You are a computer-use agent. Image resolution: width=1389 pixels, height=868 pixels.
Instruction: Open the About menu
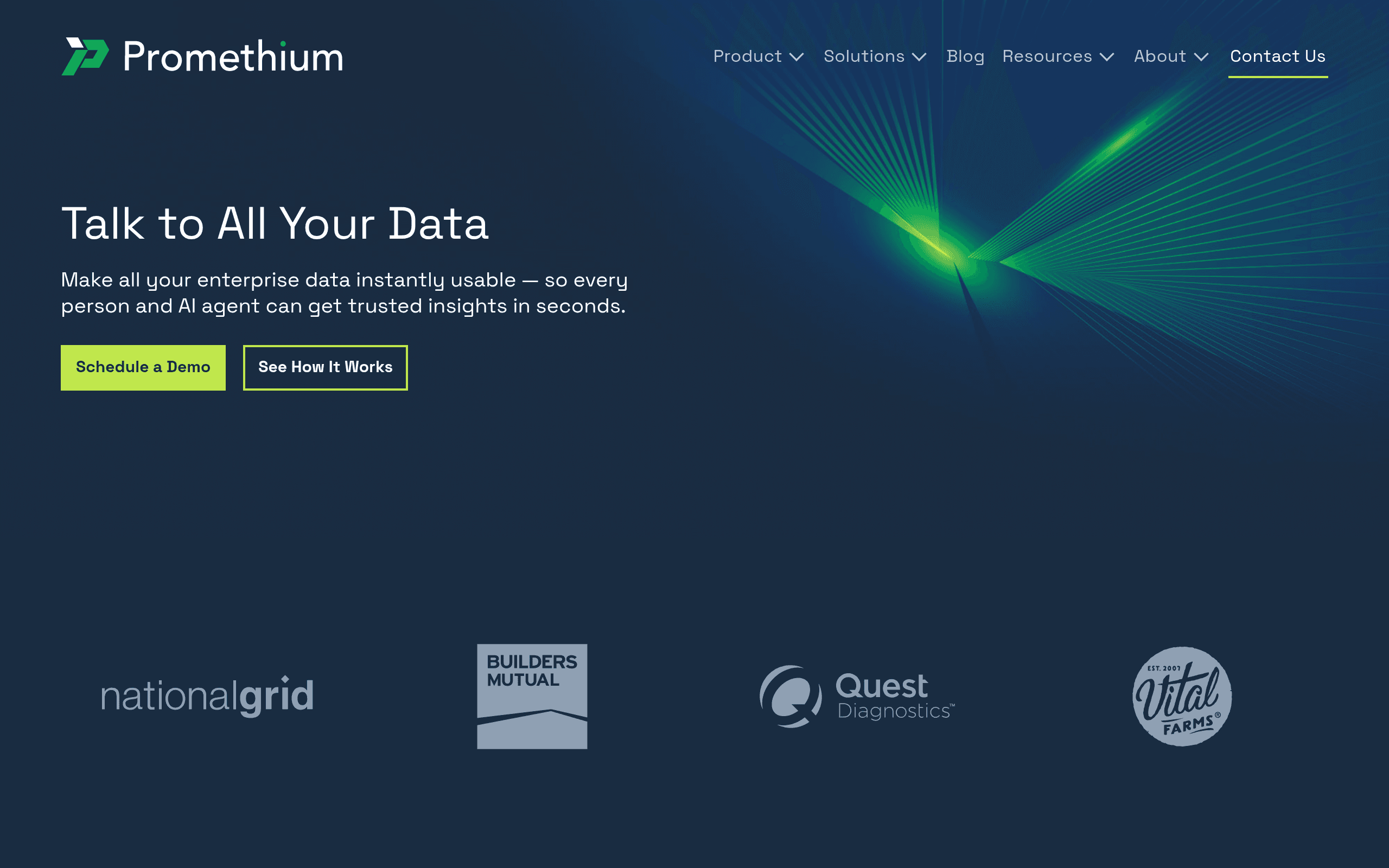tap(1160, 56)
